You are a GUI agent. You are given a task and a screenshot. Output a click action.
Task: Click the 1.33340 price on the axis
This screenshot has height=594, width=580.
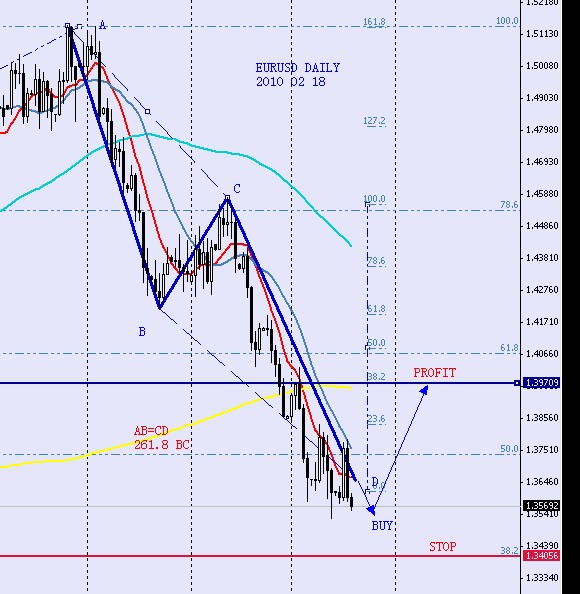pyautogui.click(x=542, y=578)
